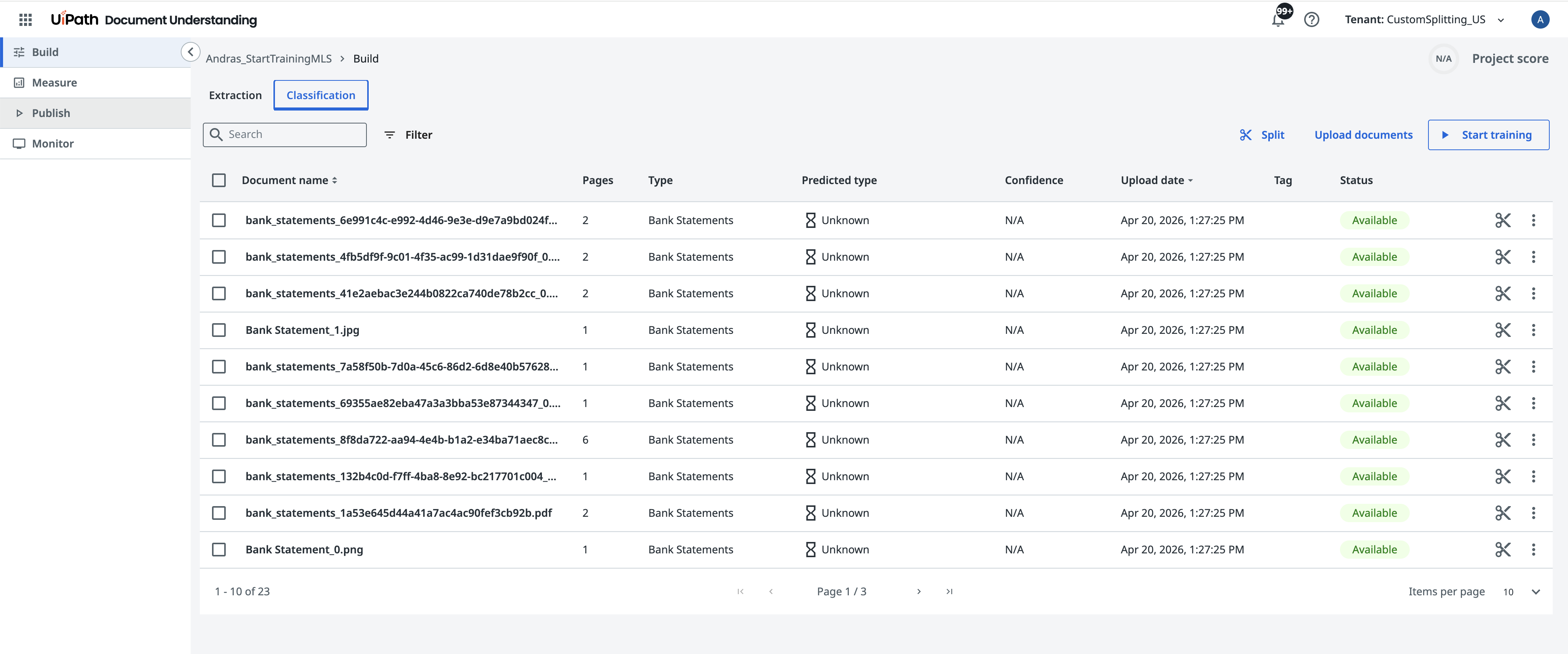Screen dimensions: 1568x654
Task: Switch to the Extraction tab
Action: pos(235,96)
